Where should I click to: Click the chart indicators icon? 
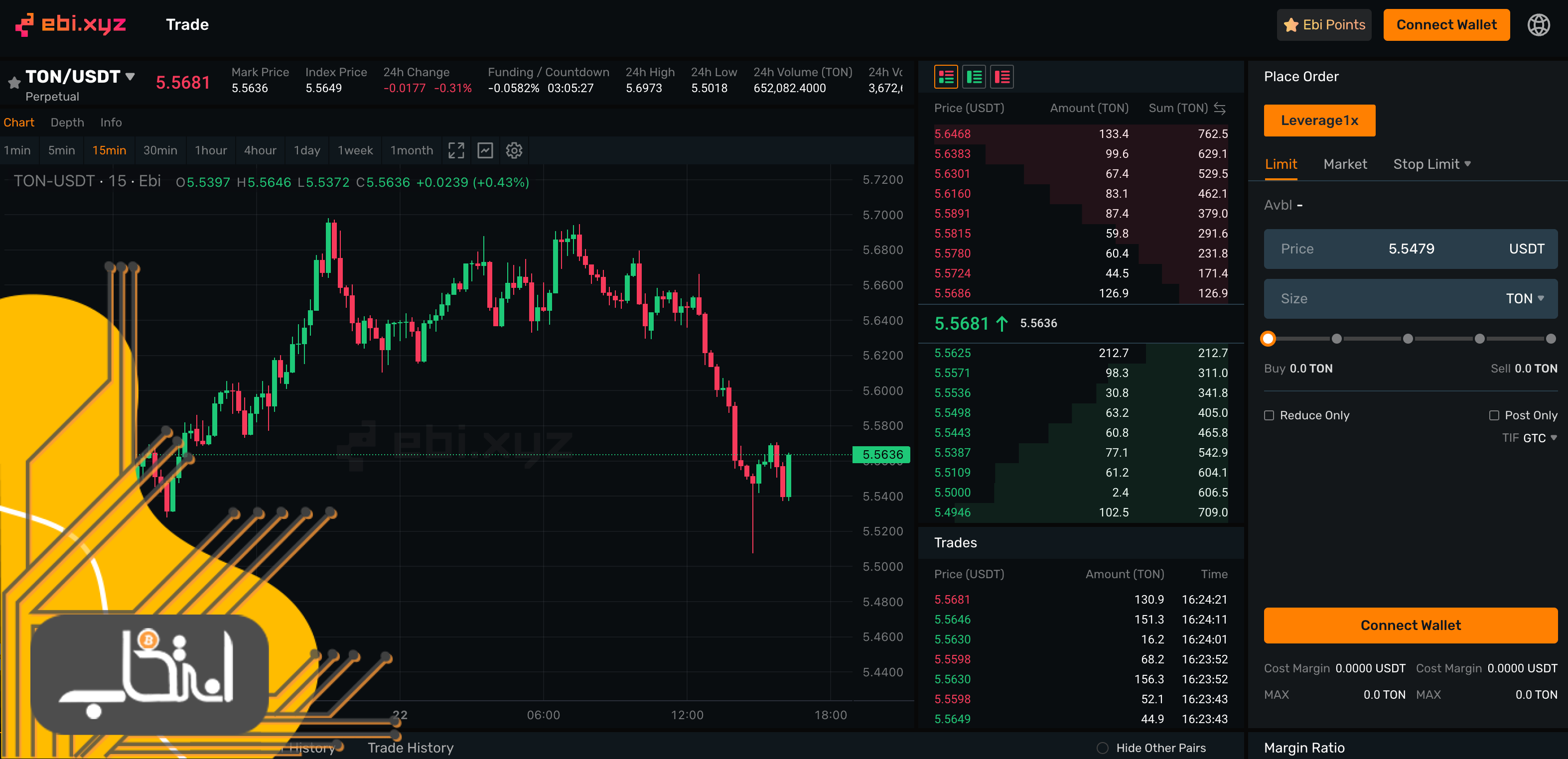click(x=485, y=150)
